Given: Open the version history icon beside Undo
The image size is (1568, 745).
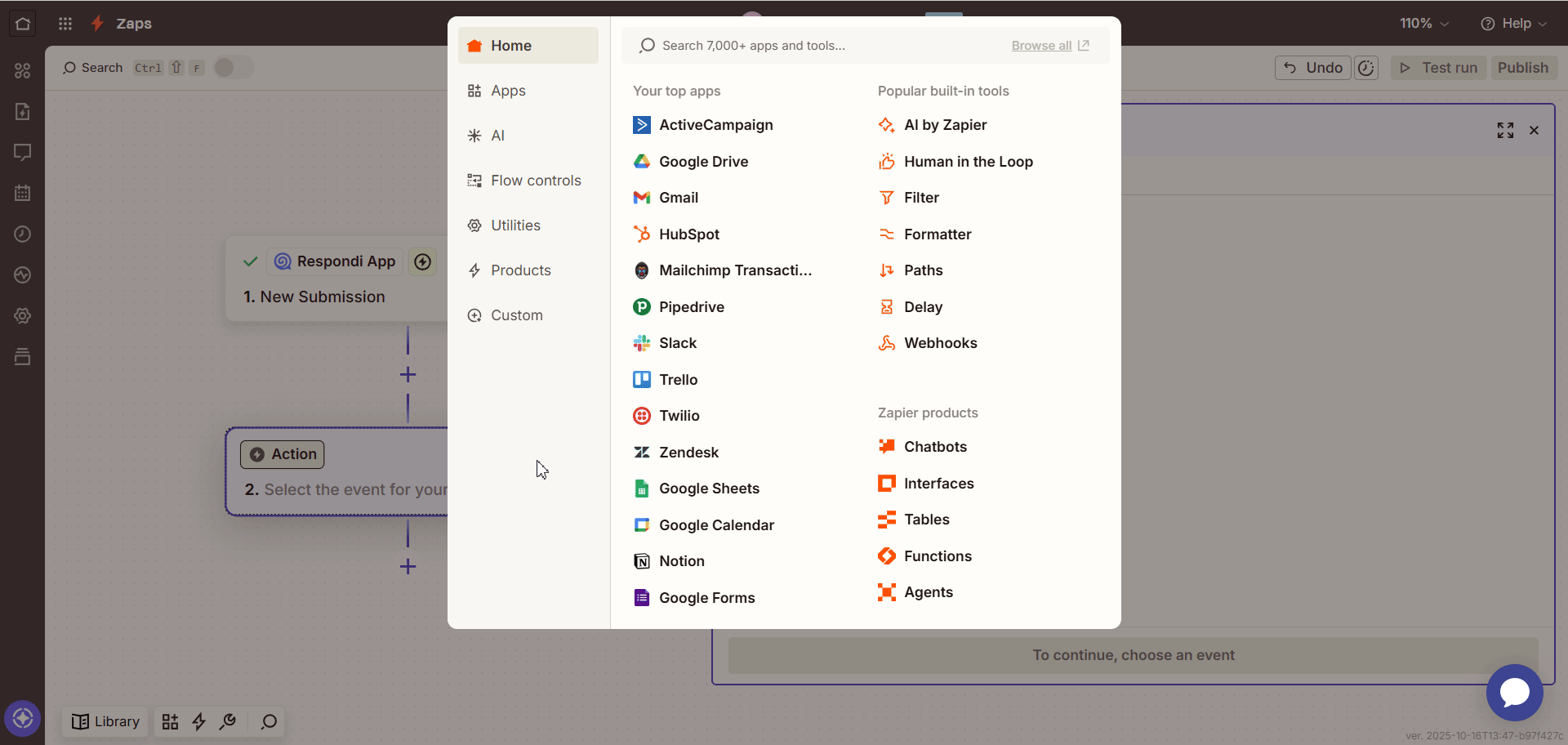Looking at the screenshot, I should coord(1366,68).
